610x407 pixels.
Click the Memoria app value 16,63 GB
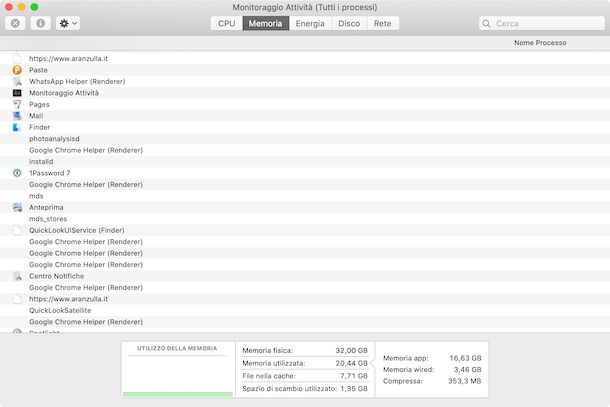coord(465,358)
